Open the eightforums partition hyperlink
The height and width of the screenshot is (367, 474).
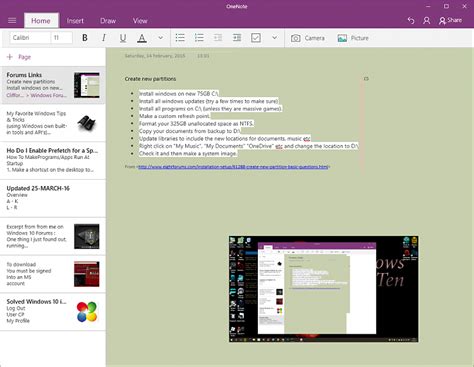233,167
